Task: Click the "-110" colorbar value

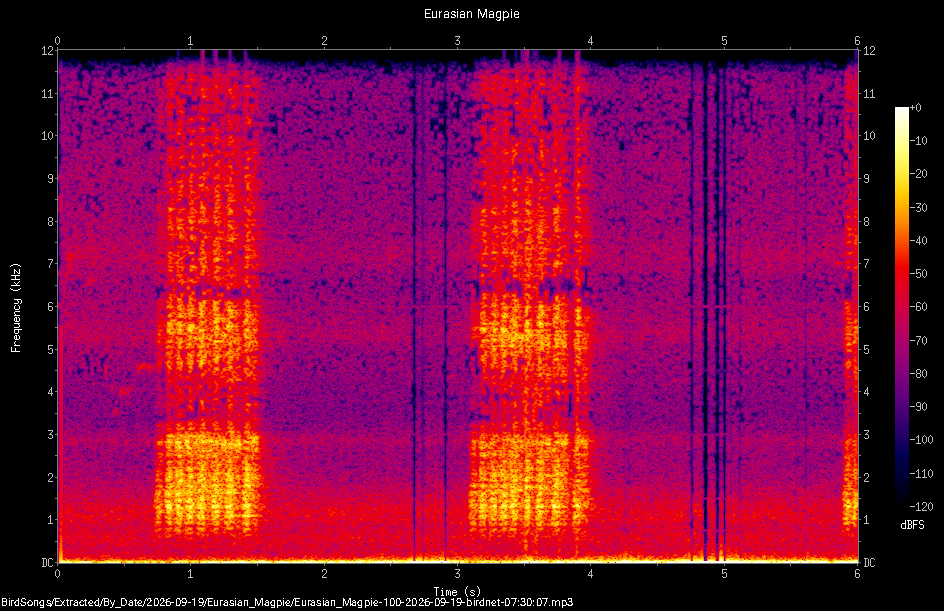Action: pyautogui.click(x=921, y=474)
